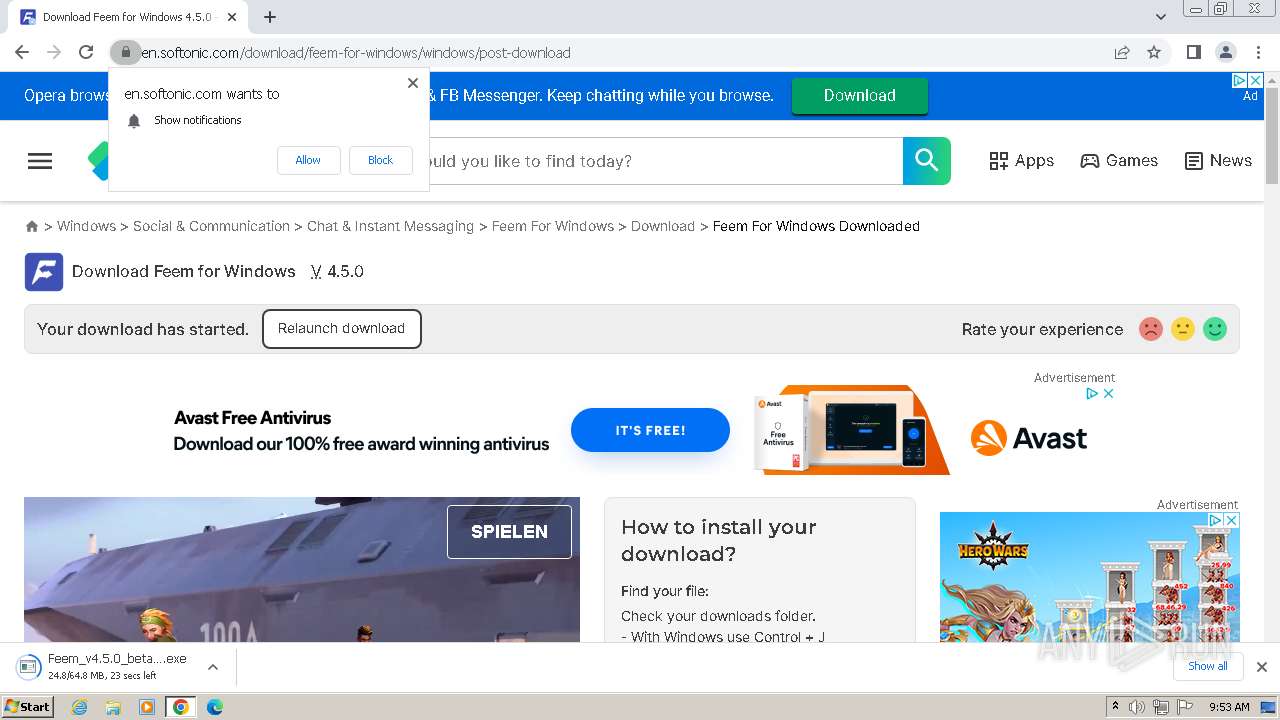Open Social & Communication breadcrumb link
The width and height of the screenshot is (1280, 720).
tap(211, 226)
